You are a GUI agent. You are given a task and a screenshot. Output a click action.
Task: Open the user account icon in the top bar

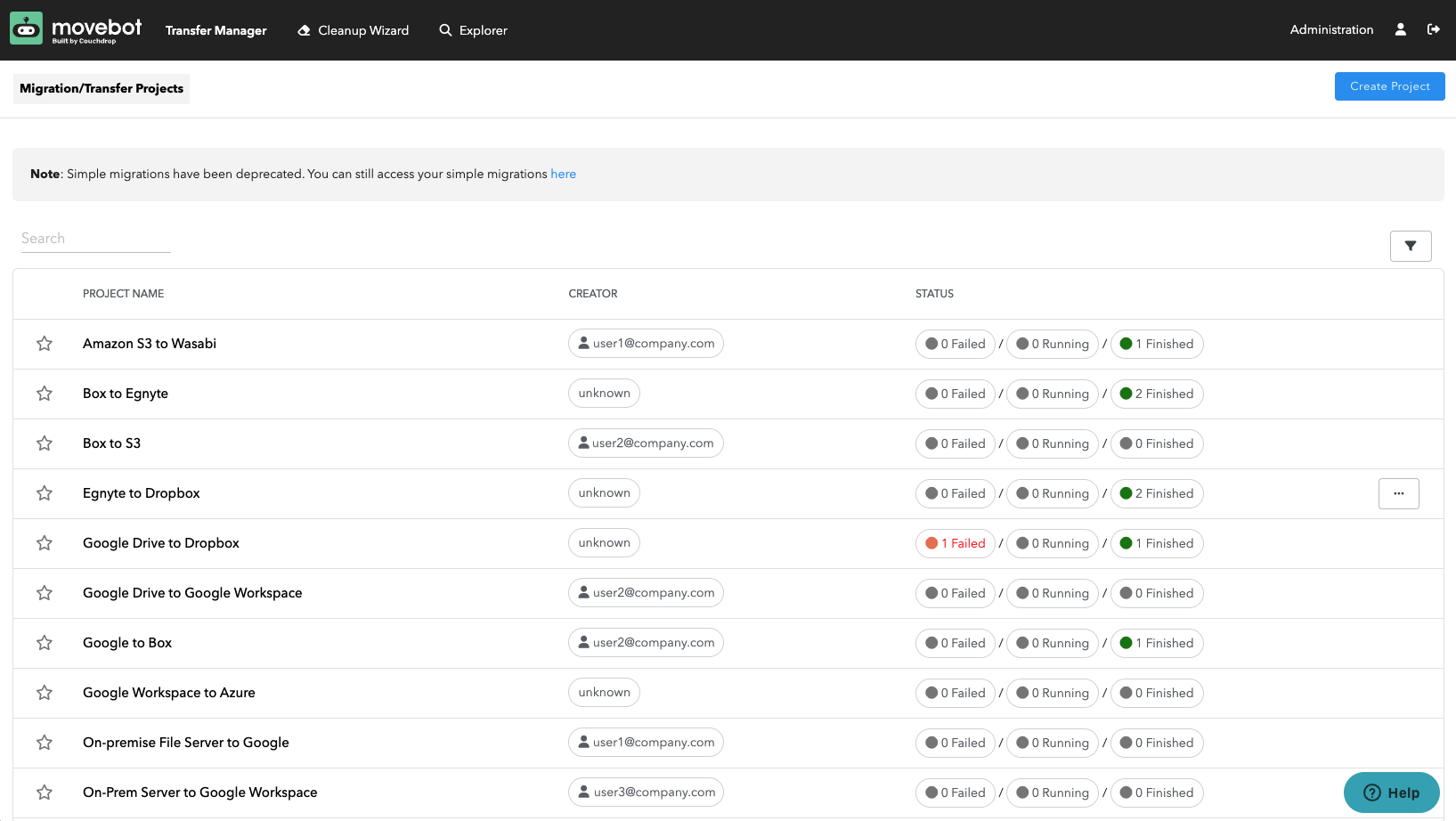1400,29
